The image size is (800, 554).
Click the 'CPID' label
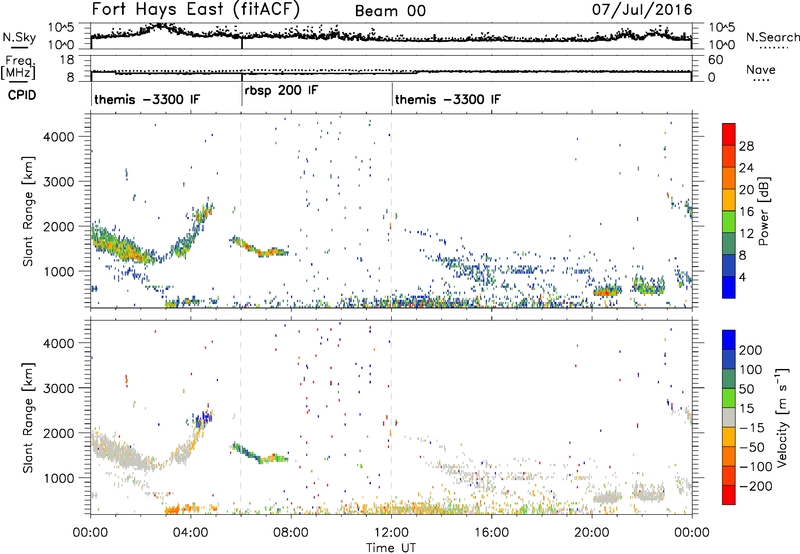(x=22, y=95)
